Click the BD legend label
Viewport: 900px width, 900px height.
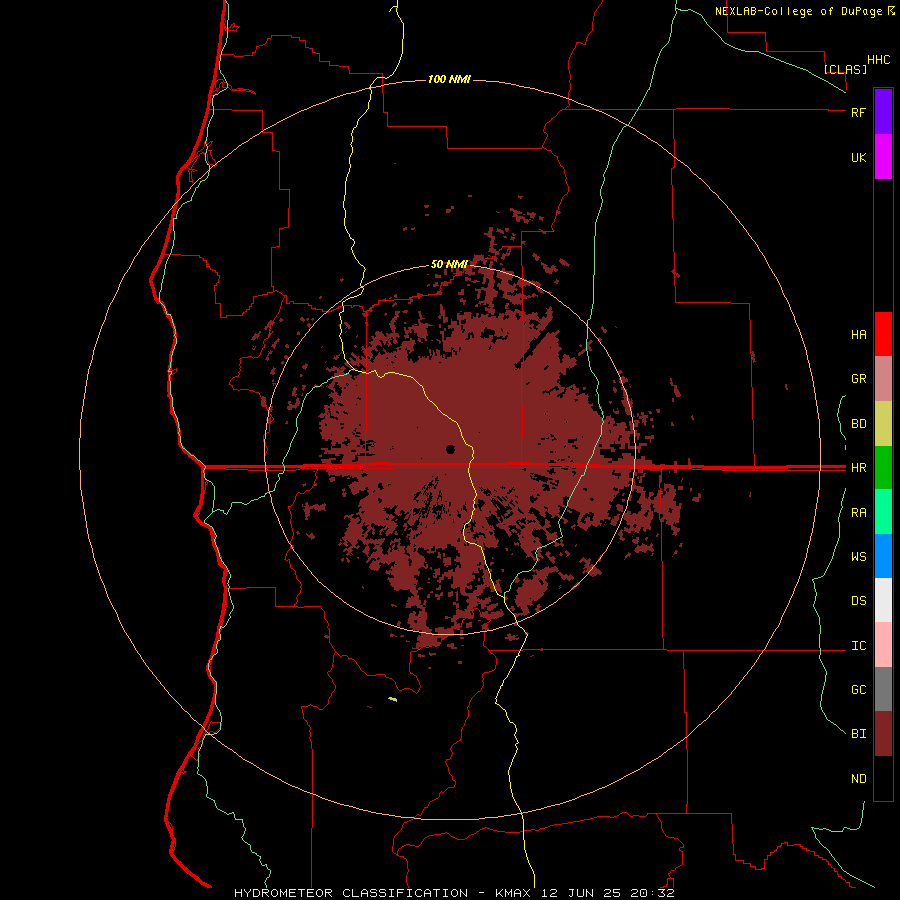click(x=858, y=424)
